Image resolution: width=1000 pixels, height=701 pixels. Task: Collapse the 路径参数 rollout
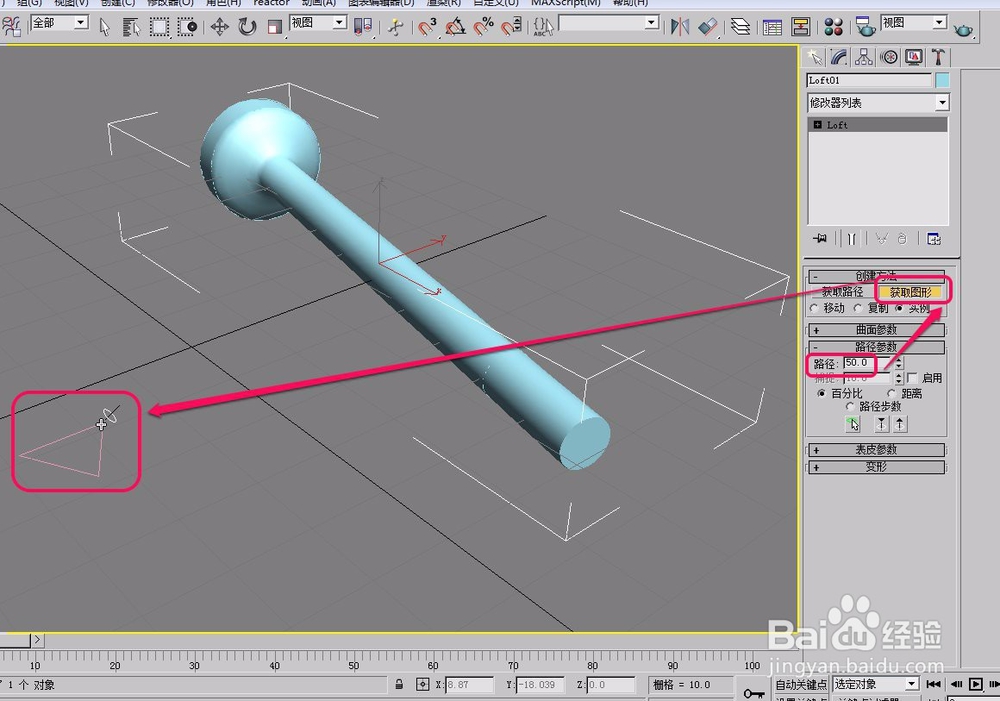pos(876,347)
